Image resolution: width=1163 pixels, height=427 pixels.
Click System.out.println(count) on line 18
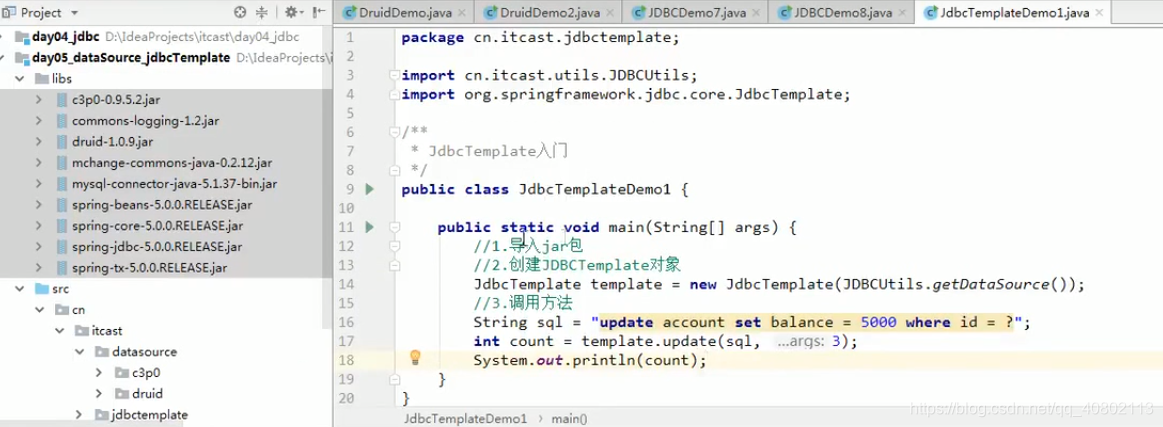coord(590,360)
